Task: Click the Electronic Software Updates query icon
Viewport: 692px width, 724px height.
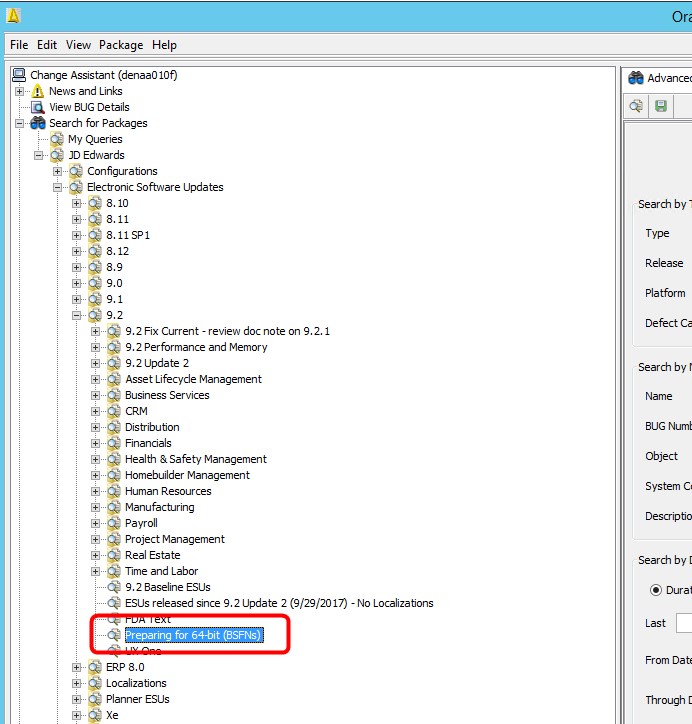Action: point(76,187)
